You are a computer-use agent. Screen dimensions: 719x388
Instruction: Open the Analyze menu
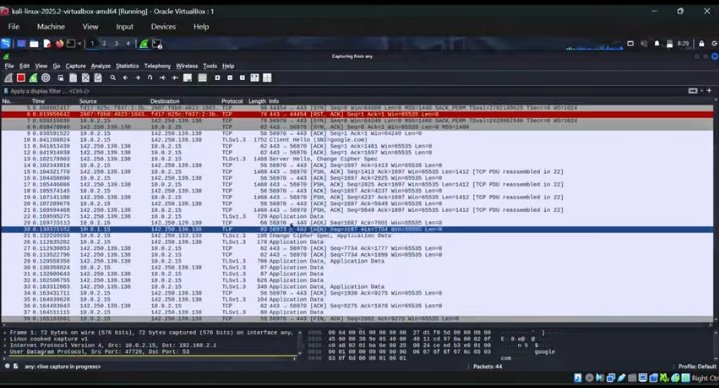click(x=100, y=66)
